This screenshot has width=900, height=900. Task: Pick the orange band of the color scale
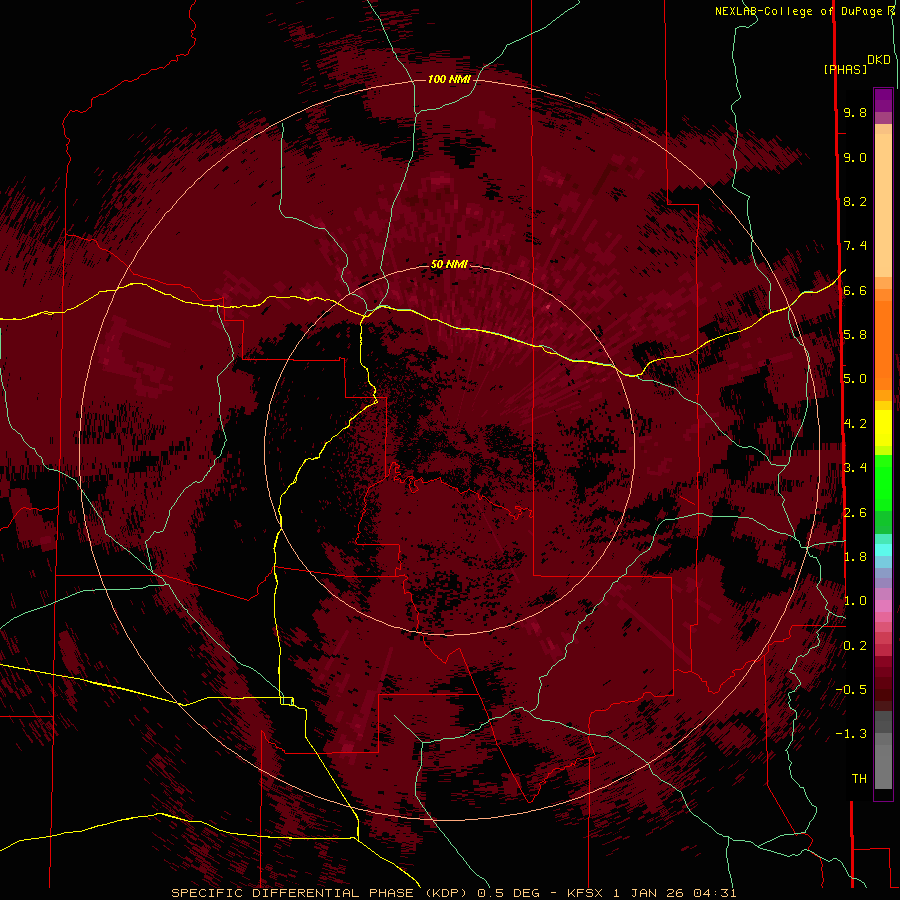[883, 344]
